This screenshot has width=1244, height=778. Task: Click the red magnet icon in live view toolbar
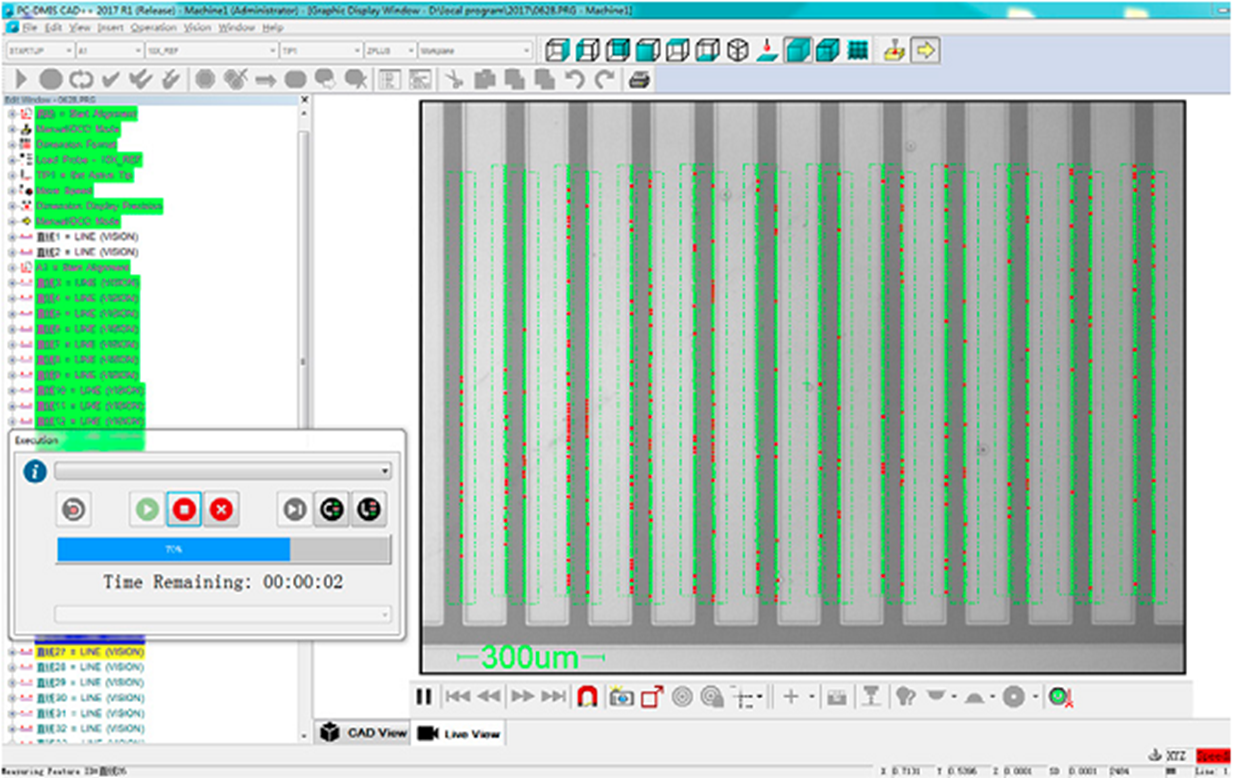pos(588,697)
